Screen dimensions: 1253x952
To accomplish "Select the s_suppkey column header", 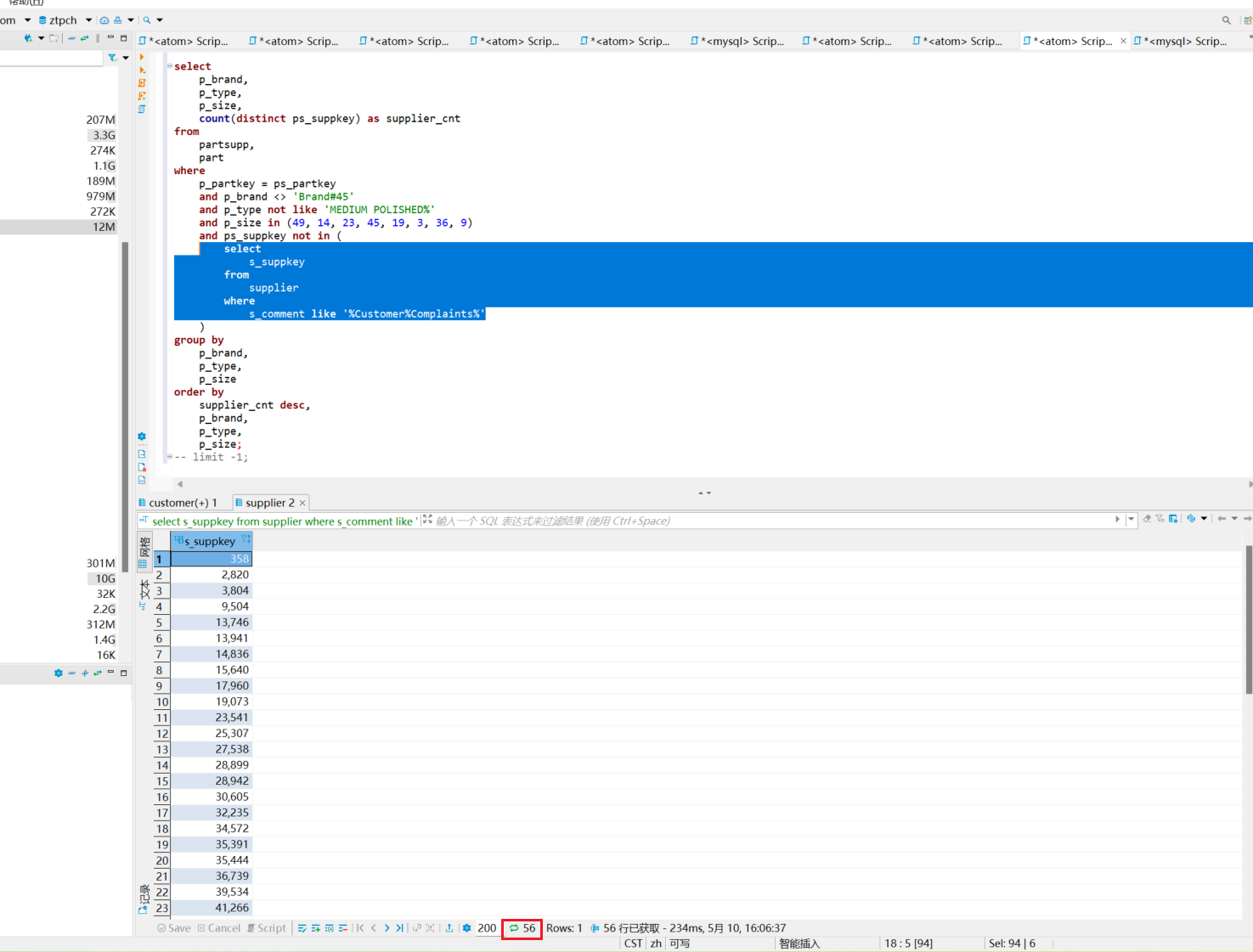I will pos(211,541).
